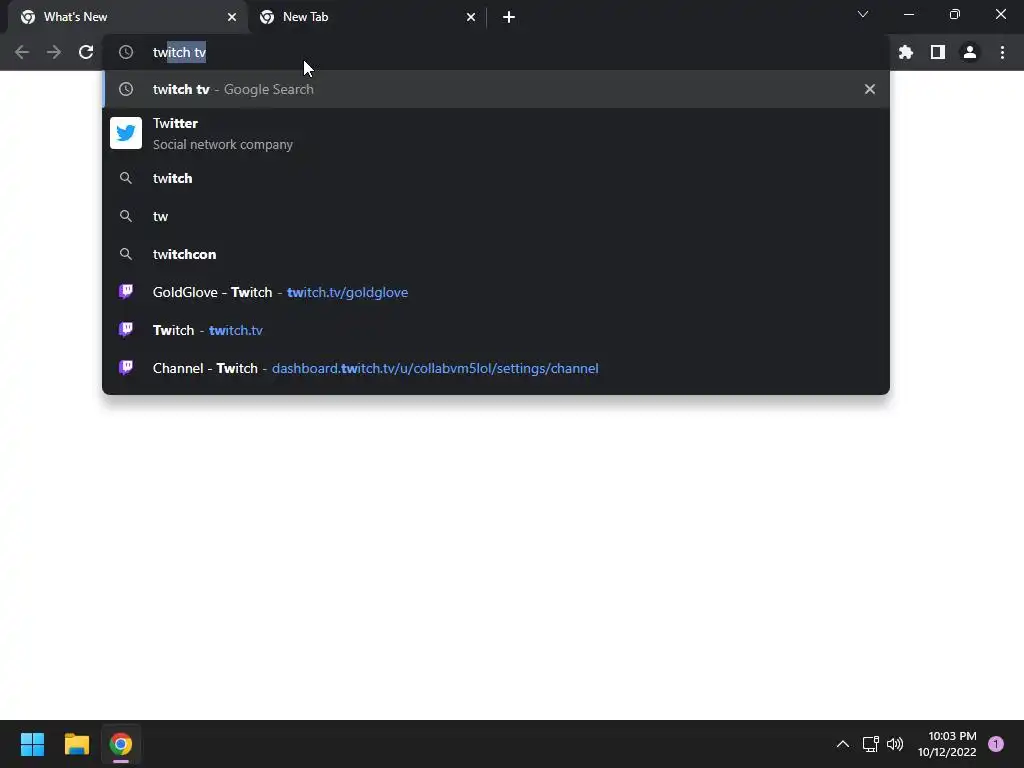
Task: Open a new tab with plus button
Action: point(509,17)
